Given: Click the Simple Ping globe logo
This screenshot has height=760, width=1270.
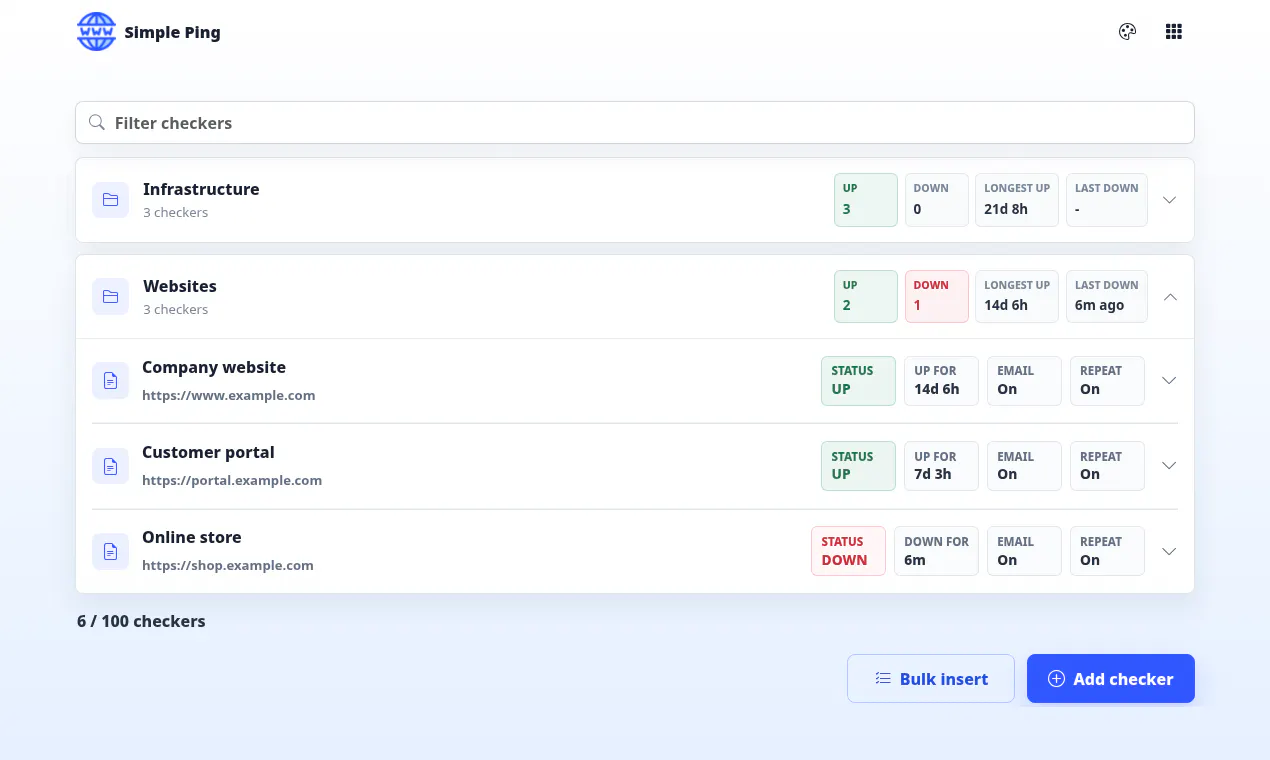Looking at the screenshot, I should (x=97, y=32).
